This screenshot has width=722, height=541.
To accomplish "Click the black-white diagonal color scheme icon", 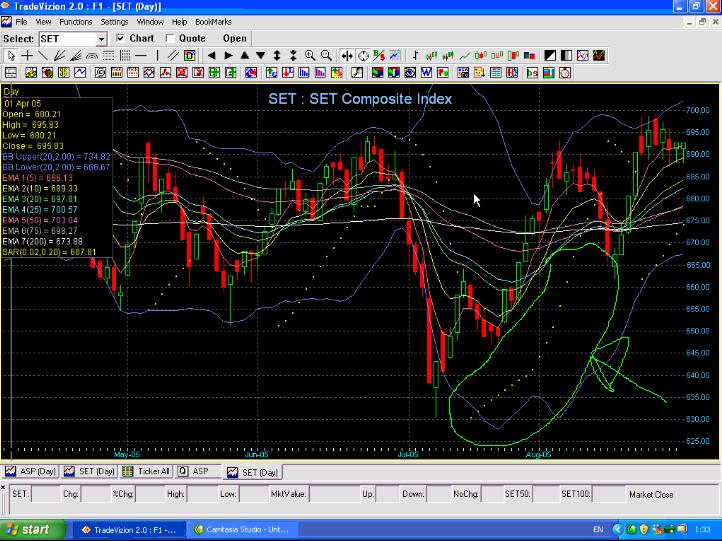I will point(550,56).
